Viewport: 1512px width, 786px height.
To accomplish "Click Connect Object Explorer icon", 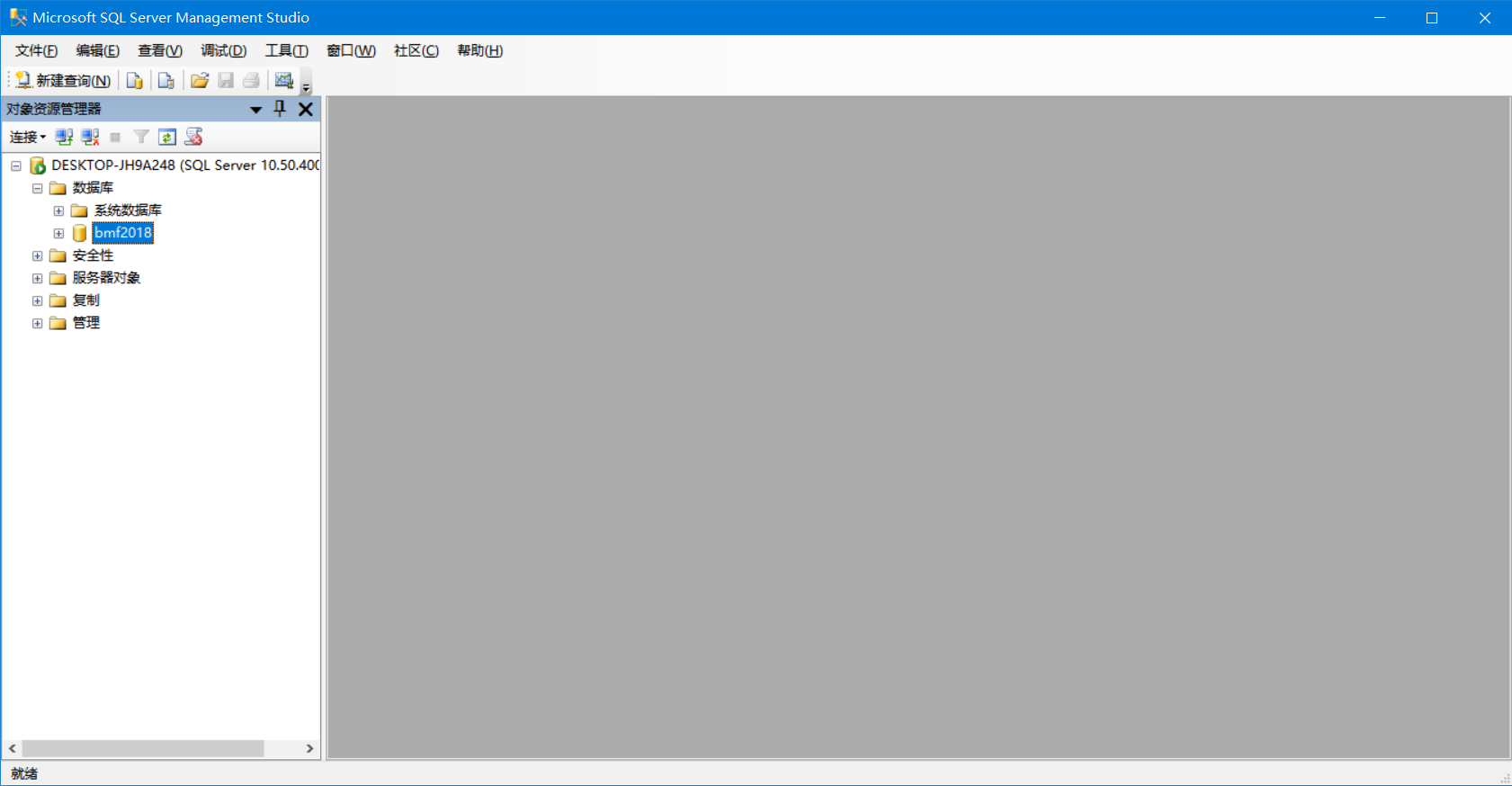I will click(64, 137).
